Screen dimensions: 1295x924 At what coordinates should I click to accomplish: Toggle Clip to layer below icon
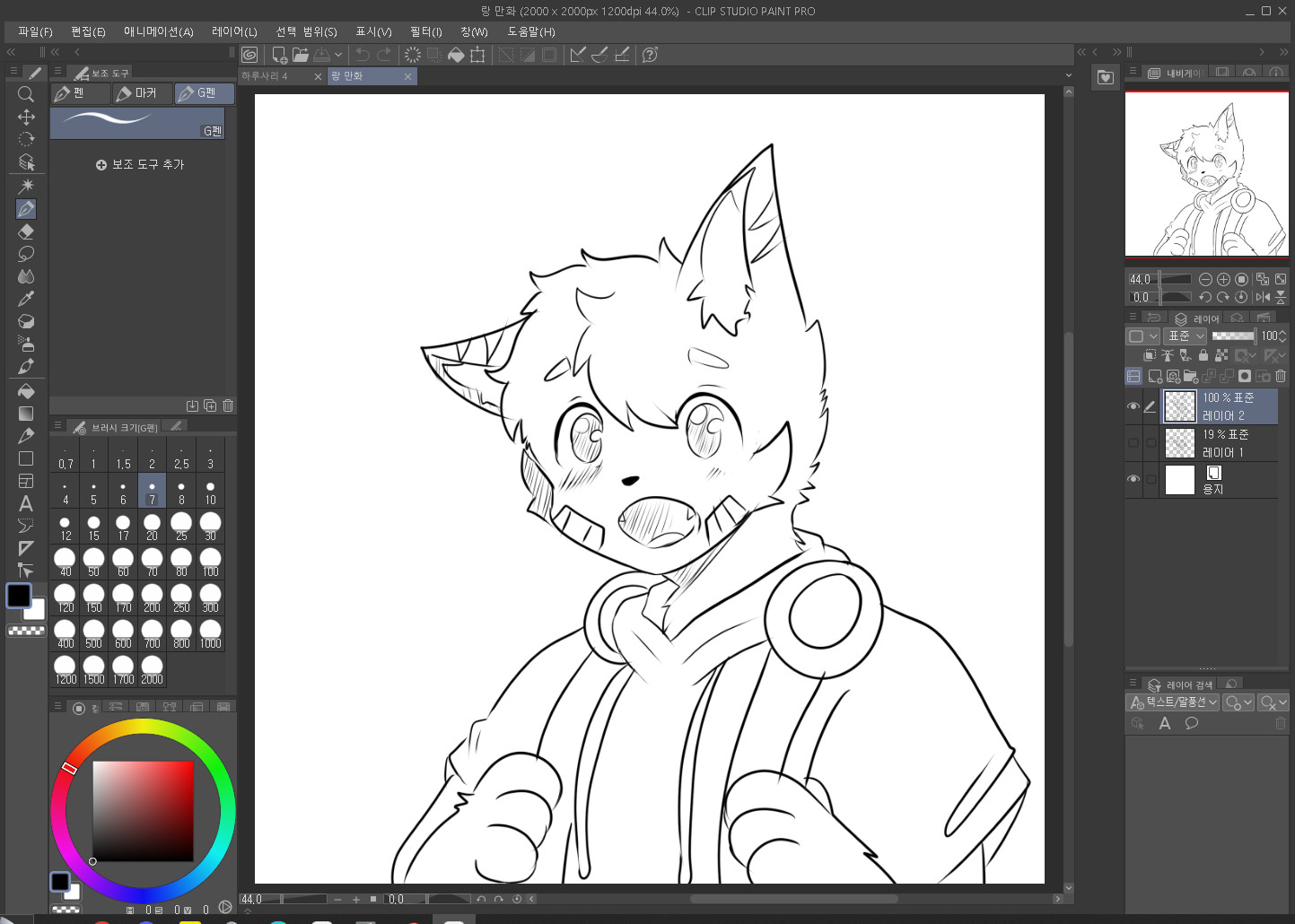(x=1150, y=355)
